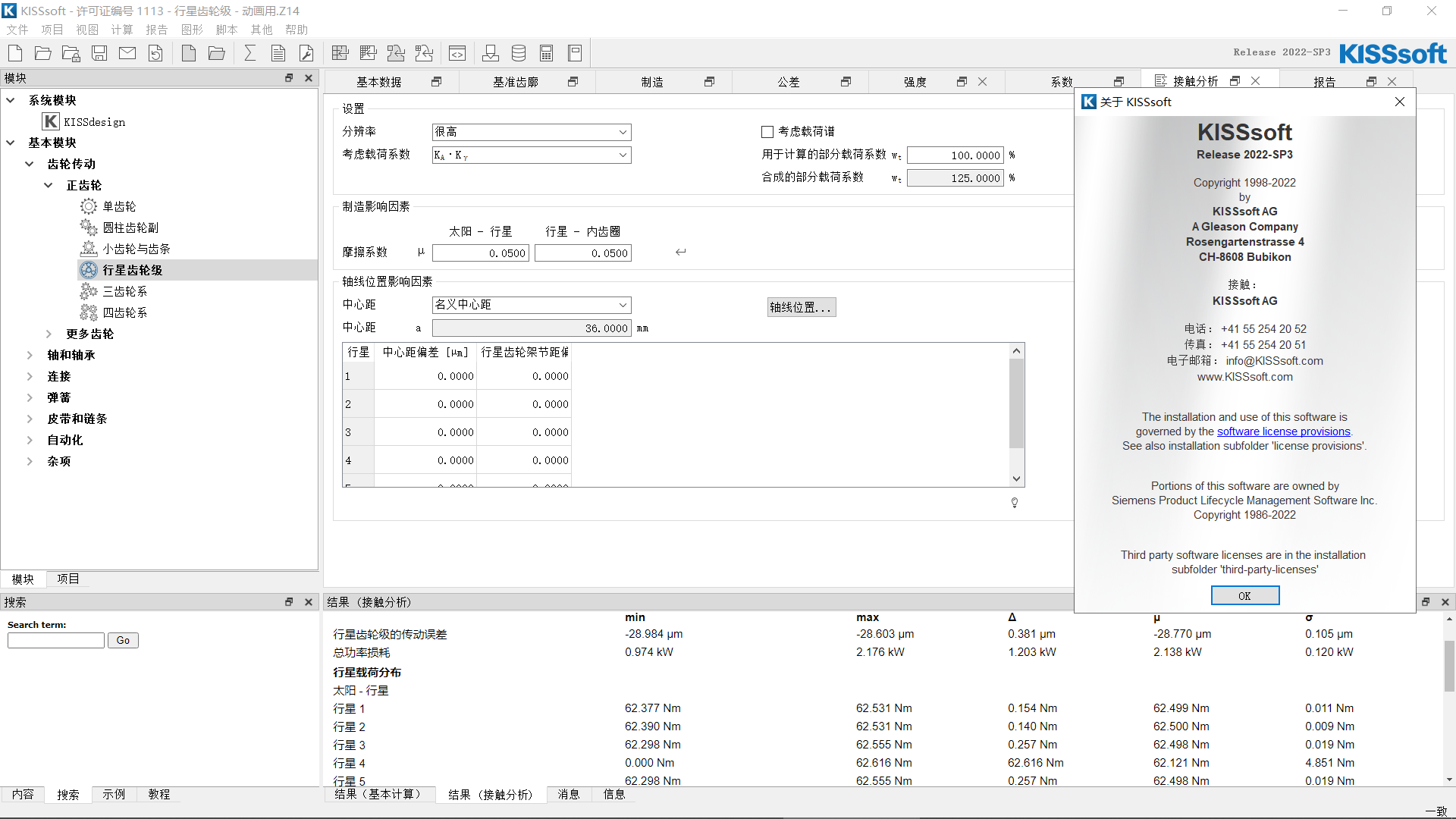Click the Search term input field
Screen dimensions: 1456x819
click(56, 641)
